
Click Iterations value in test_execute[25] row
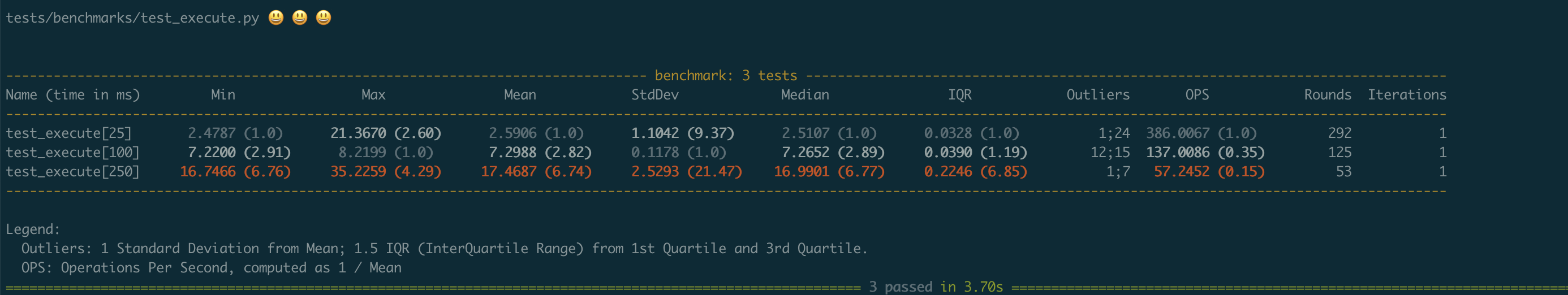tap(1442, 133)
